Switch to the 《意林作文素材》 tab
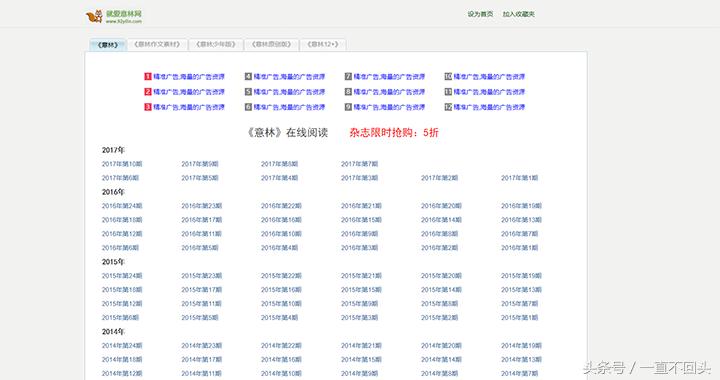The width and height of the screenshot is (720, 380). tap(157, 45)
